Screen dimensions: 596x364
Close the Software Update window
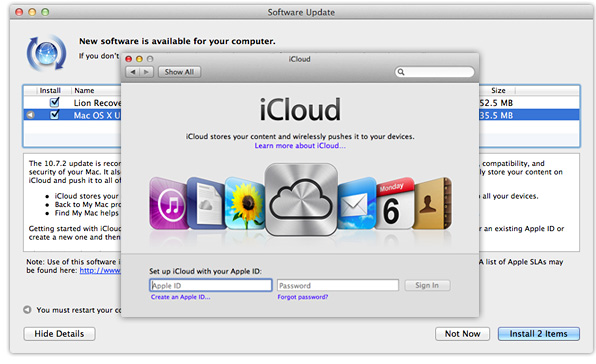click(x=19, y=12)
